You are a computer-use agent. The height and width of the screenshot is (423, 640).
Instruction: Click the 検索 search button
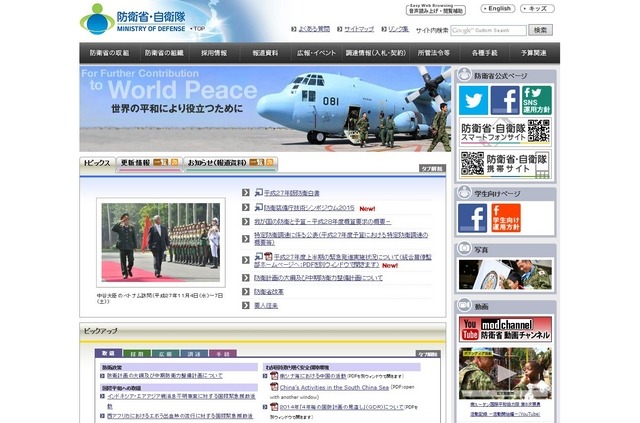pos(540,30)
